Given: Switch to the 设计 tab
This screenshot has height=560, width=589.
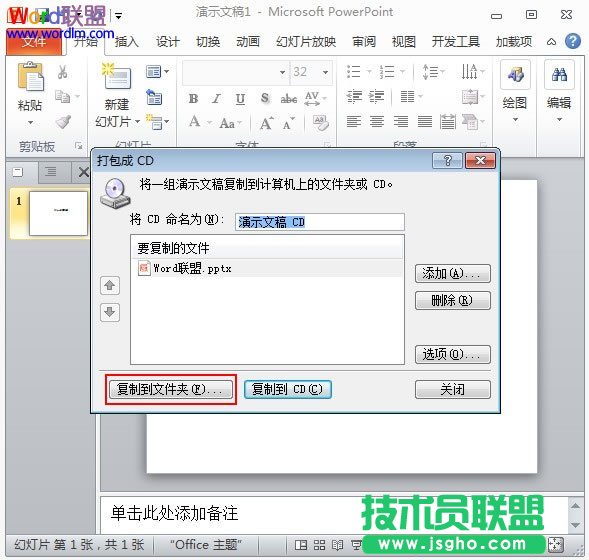Looking at the screenshot, I should (168, 41).
